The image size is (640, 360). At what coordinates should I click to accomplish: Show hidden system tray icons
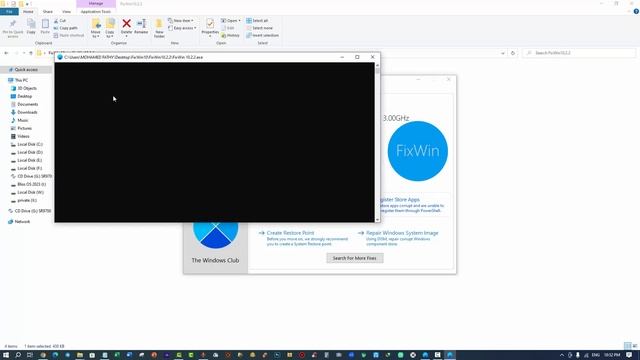562,355
